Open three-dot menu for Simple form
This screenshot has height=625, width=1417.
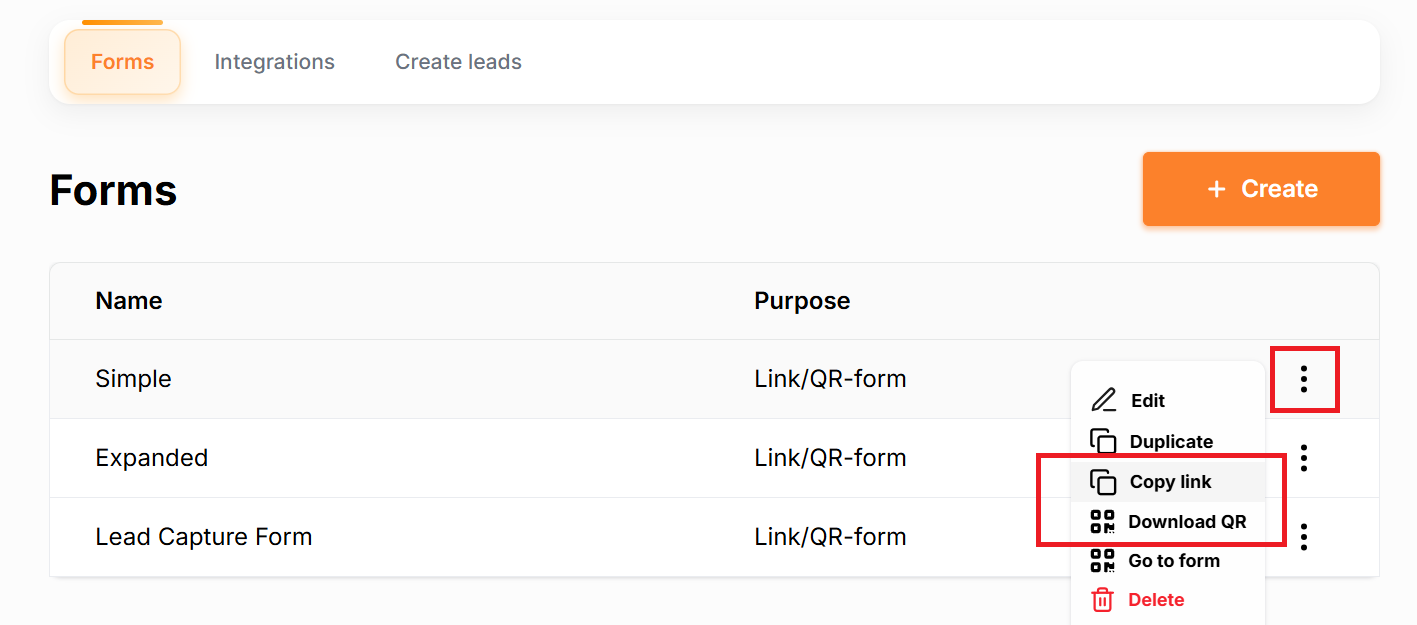click(x=1304, y=379)
